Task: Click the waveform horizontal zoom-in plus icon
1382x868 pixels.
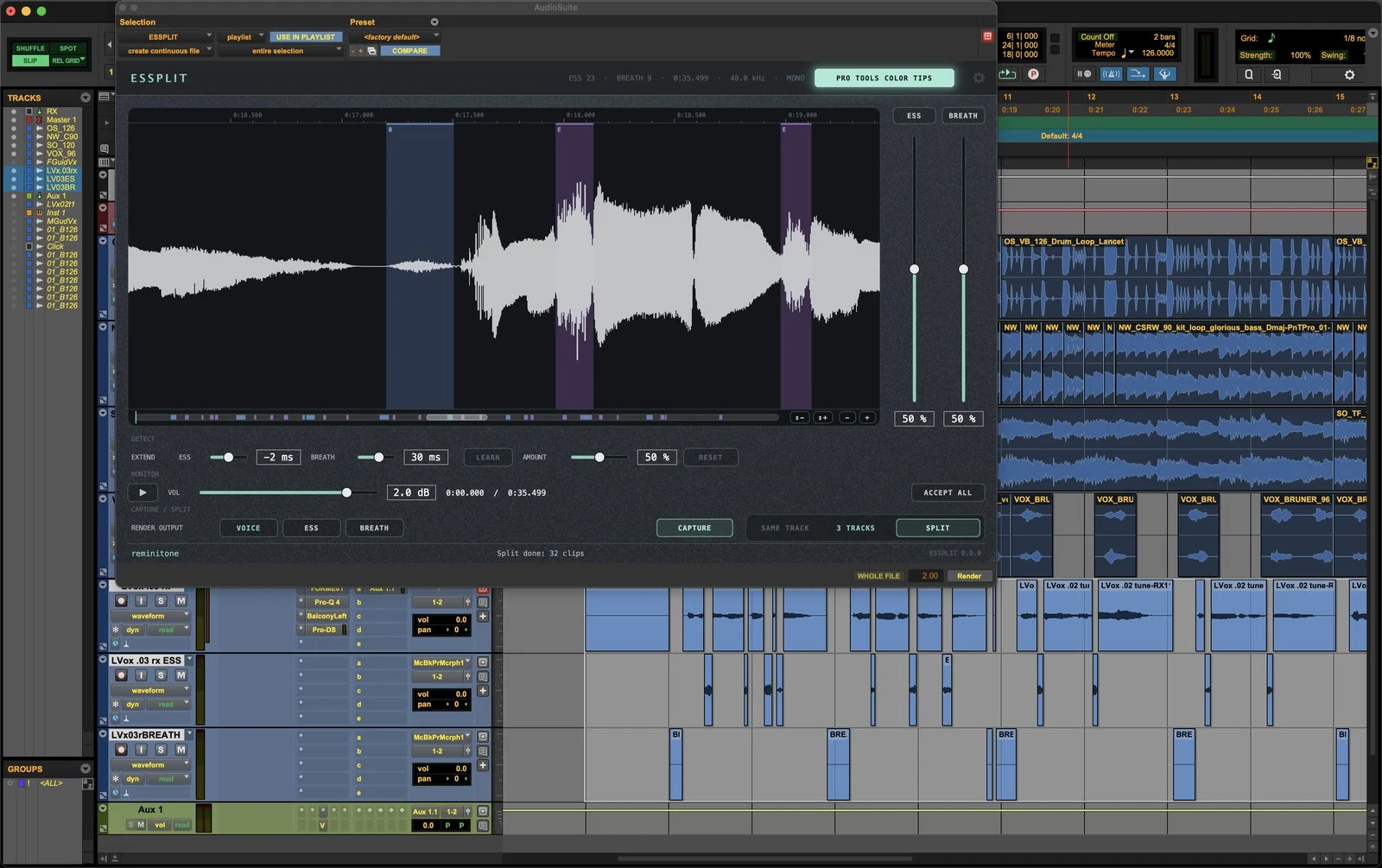Action: 867,417
